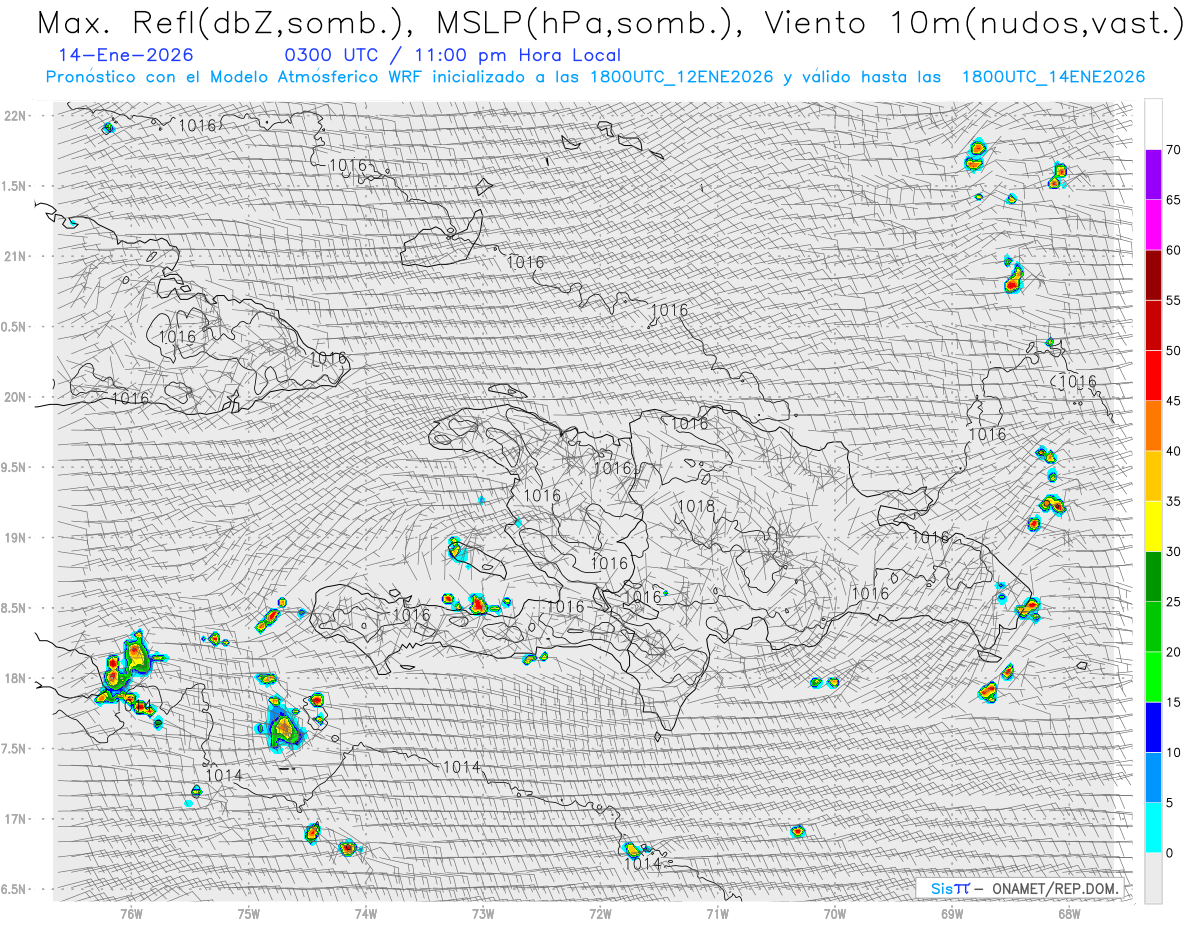The width and height of the screenshot is (1200, 927).
Task: Click the bright red 45-50 dBZ color band
Action: [1153, 376]
